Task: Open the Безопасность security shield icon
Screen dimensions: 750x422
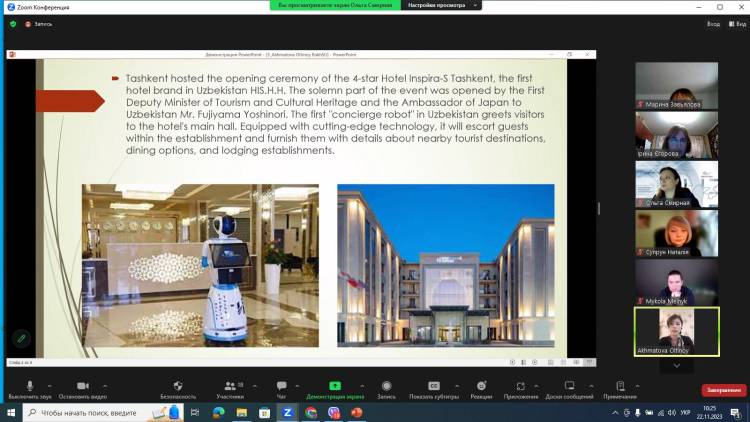Action: (177, 386)
